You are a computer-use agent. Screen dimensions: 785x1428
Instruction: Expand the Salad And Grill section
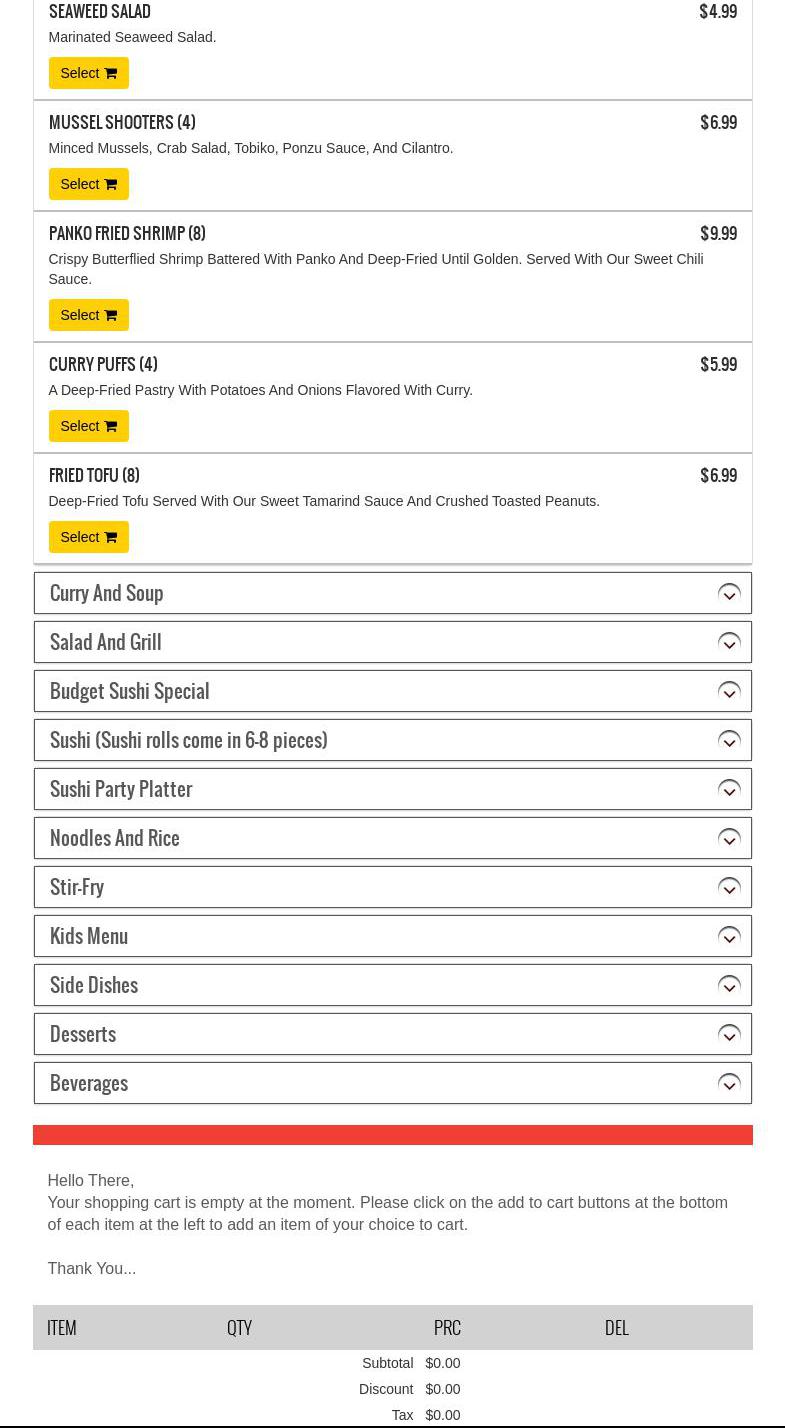pyautogui.click(x=392, y=642)
